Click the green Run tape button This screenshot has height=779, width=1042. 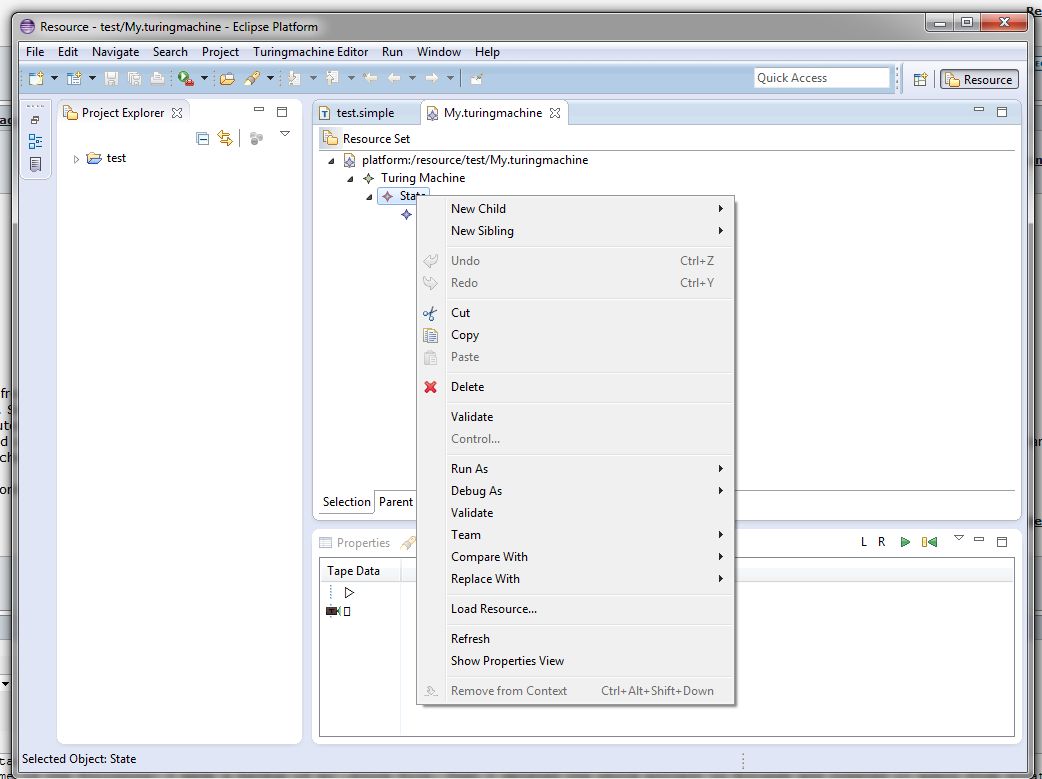pos(905,542)
